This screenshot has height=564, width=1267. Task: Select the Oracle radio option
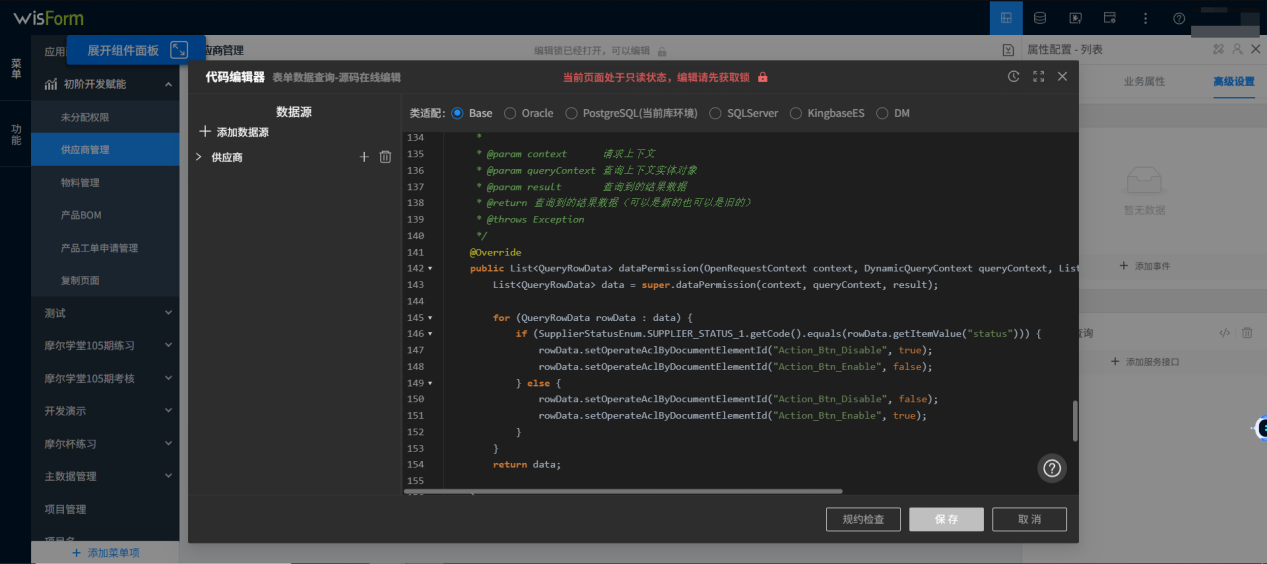click(x=510, y=113)
